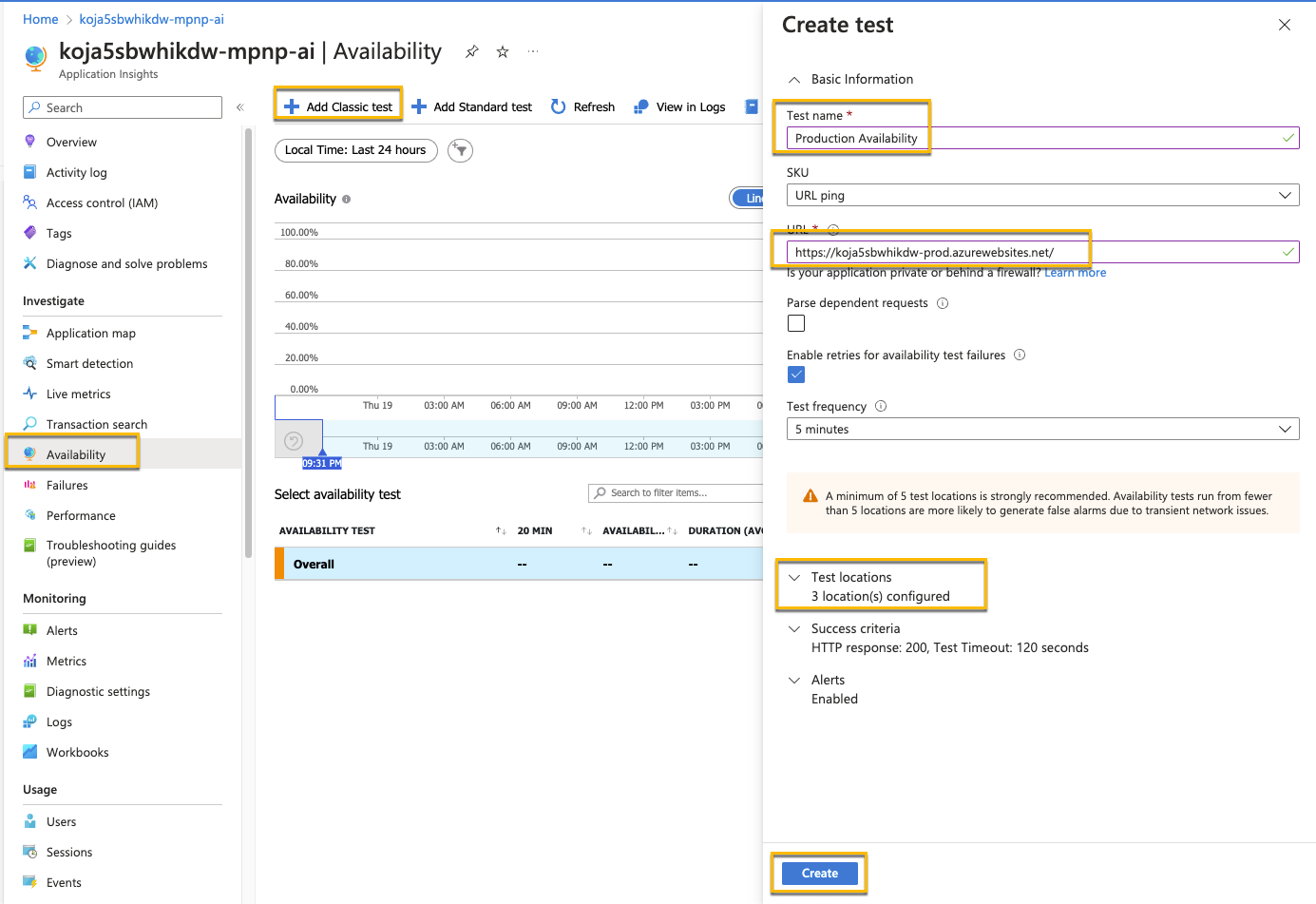Open the firewall Learn more link

[x=1075, y=273]
